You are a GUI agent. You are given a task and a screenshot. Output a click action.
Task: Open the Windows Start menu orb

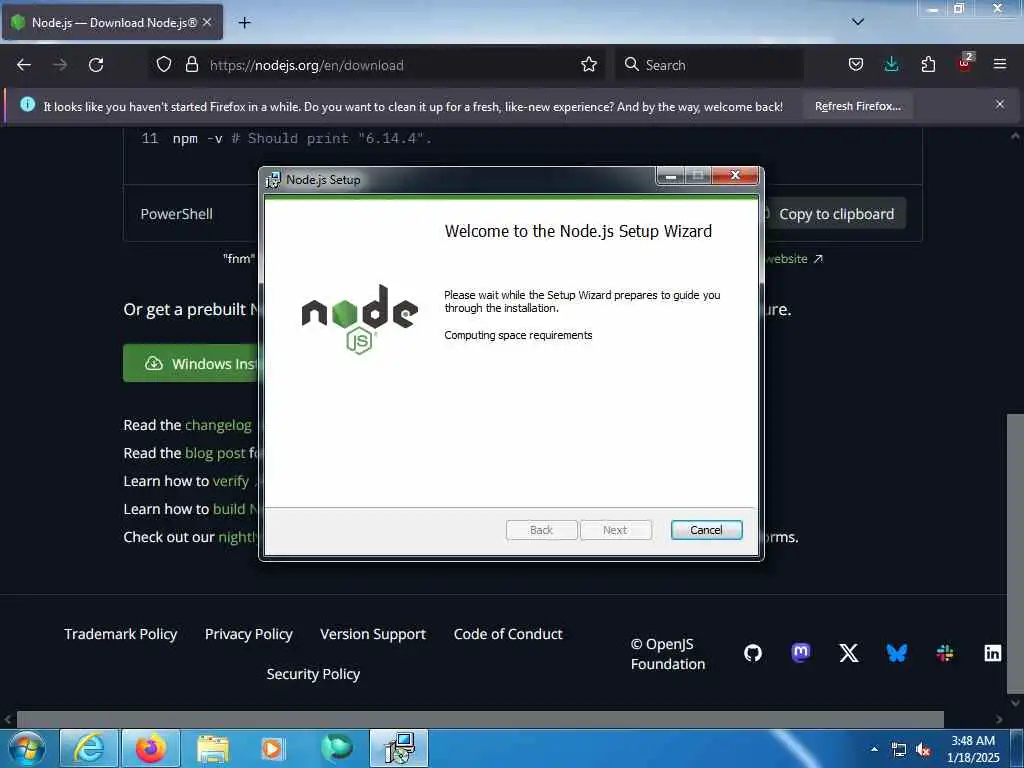coord(27,748)
